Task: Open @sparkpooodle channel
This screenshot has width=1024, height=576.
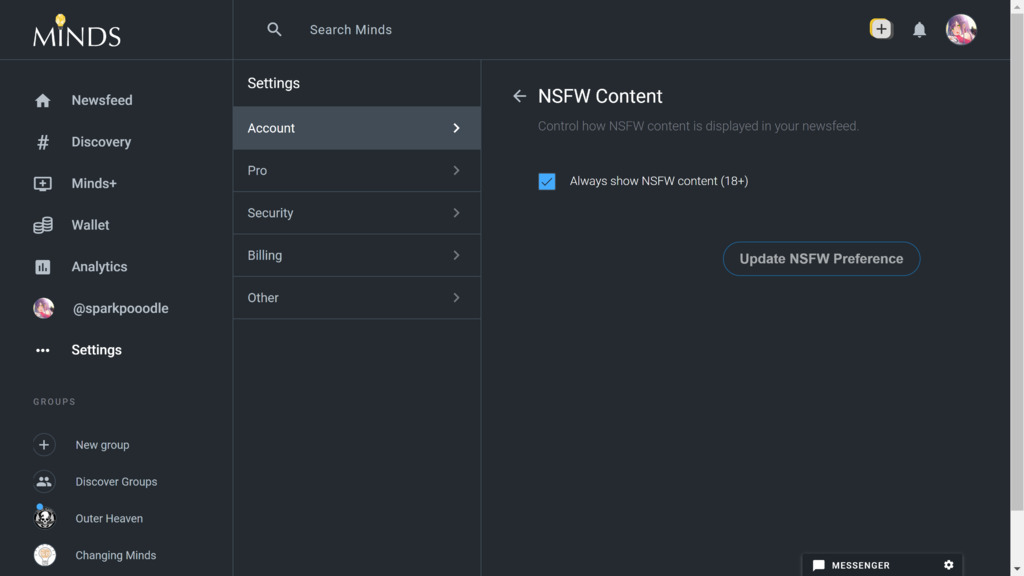Action: [120, 308]
